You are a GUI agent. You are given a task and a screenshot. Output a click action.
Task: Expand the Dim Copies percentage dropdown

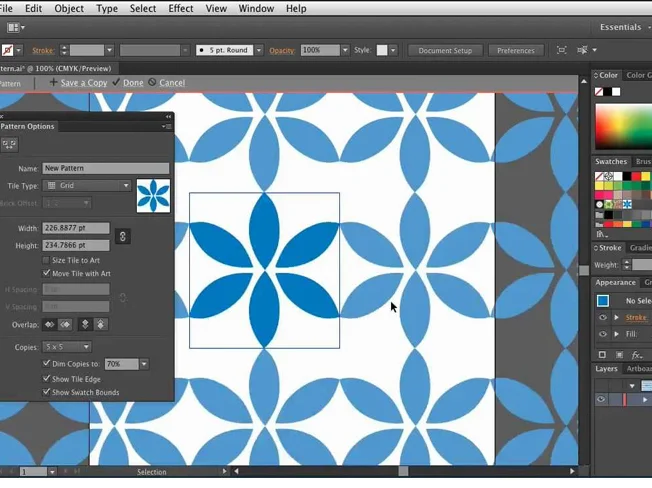coord(144,364)
